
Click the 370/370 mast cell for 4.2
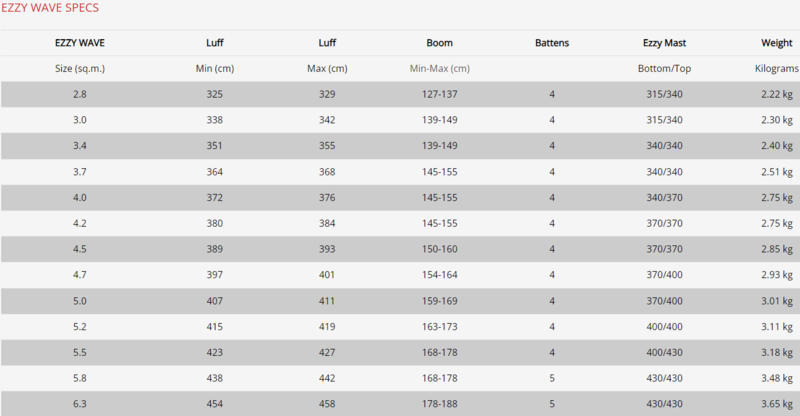(664, 223)
